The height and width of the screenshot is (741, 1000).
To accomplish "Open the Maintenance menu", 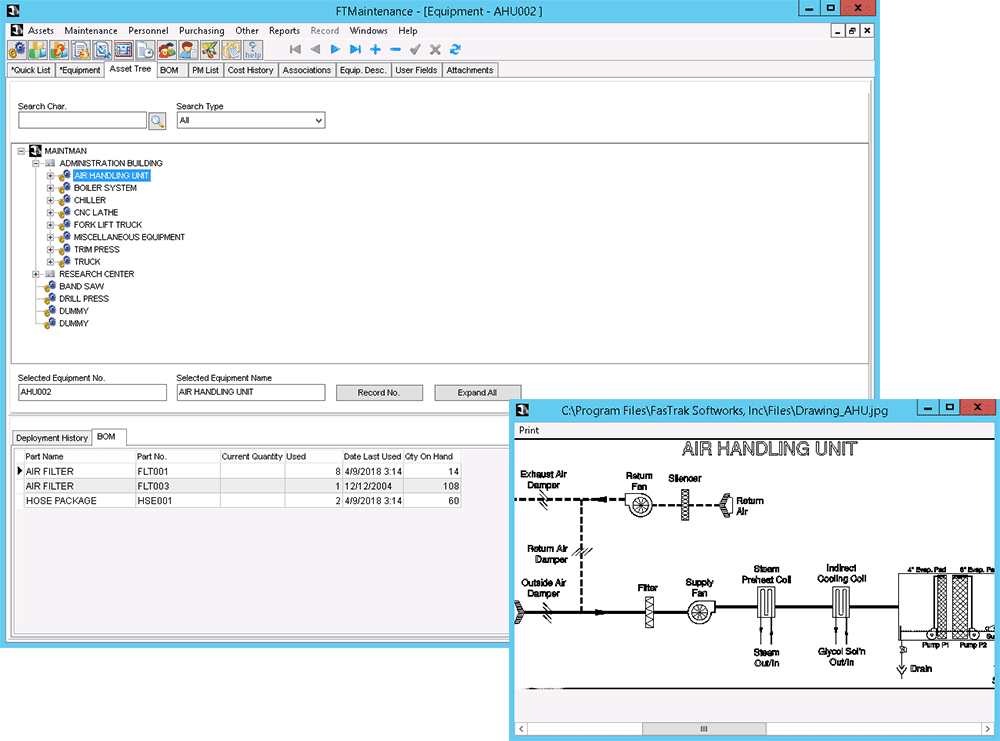I will [x=91, y=31].
